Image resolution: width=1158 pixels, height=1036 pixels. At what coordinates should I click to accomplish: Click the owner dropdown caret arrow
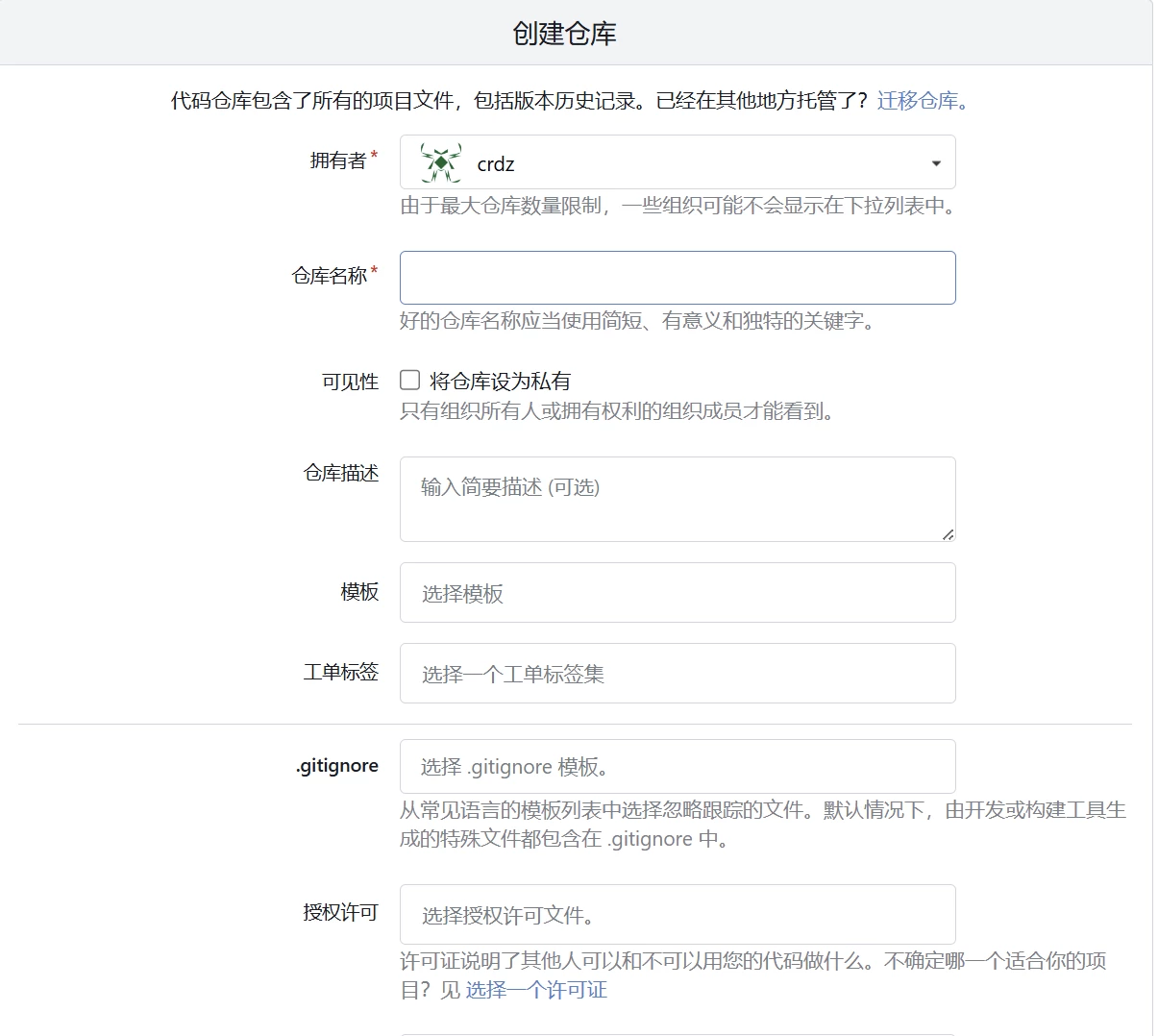[x=935, y=163]
